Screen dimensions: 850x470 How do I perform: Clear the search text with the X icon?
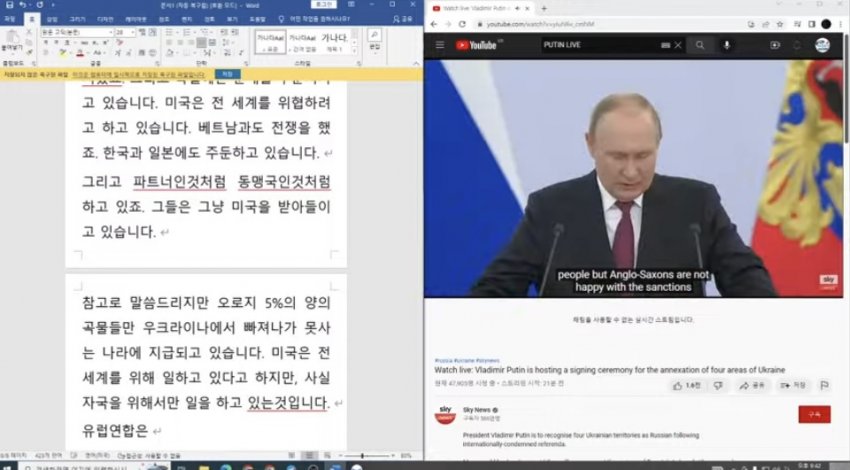click(678, 45)
